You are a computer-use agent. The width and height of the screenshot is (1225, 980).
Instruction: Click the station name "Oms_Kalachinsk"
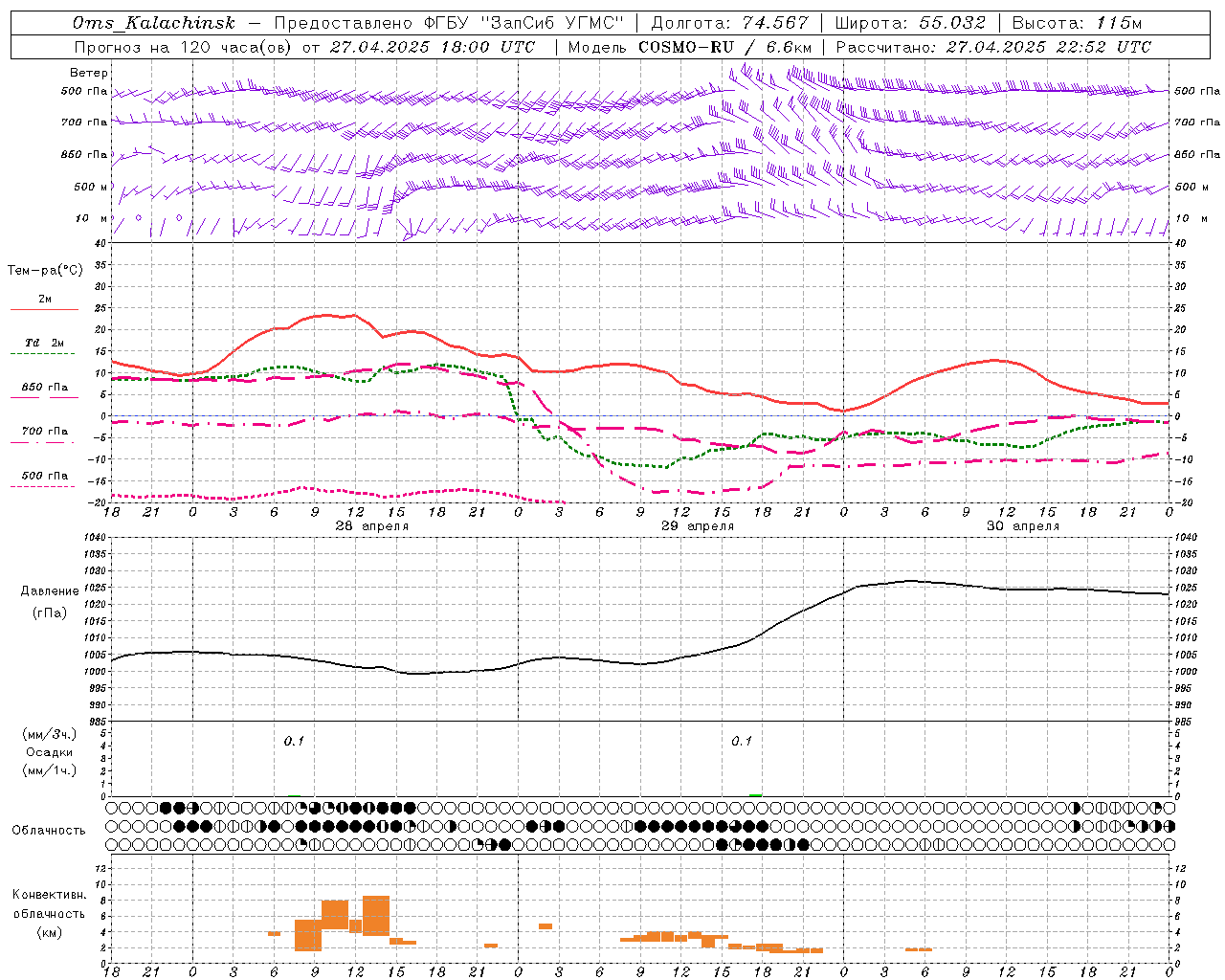(x=154, y=23)
